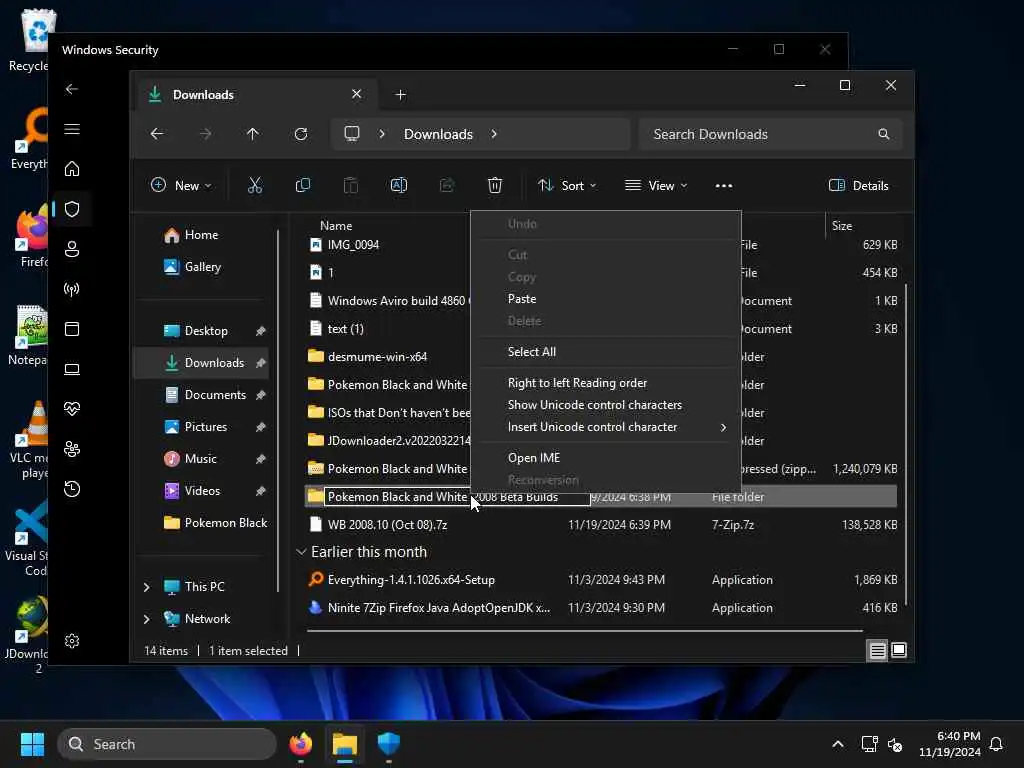The image size is (1024, 768).
Task: Click the Copy icon in toolbar
Action: (x=302, y=185)
